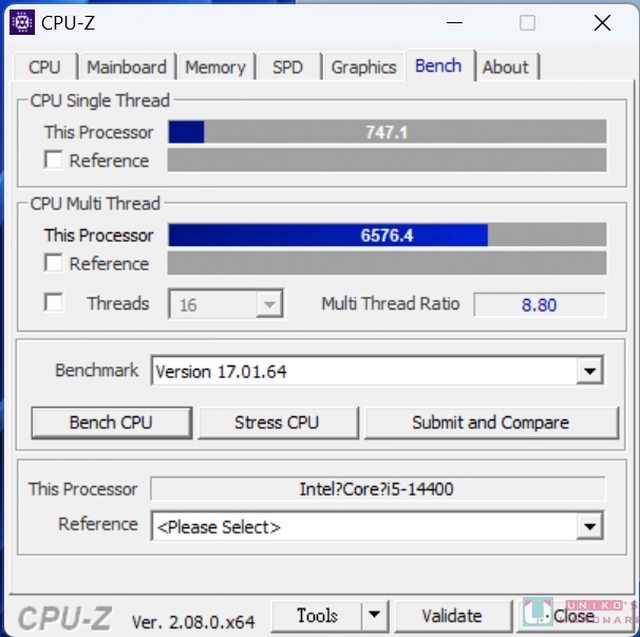The height and width of the screenshot is (637, 640).
Task: Click the multi thread score bar 6576.4
Action: click(x=387, y=235)
